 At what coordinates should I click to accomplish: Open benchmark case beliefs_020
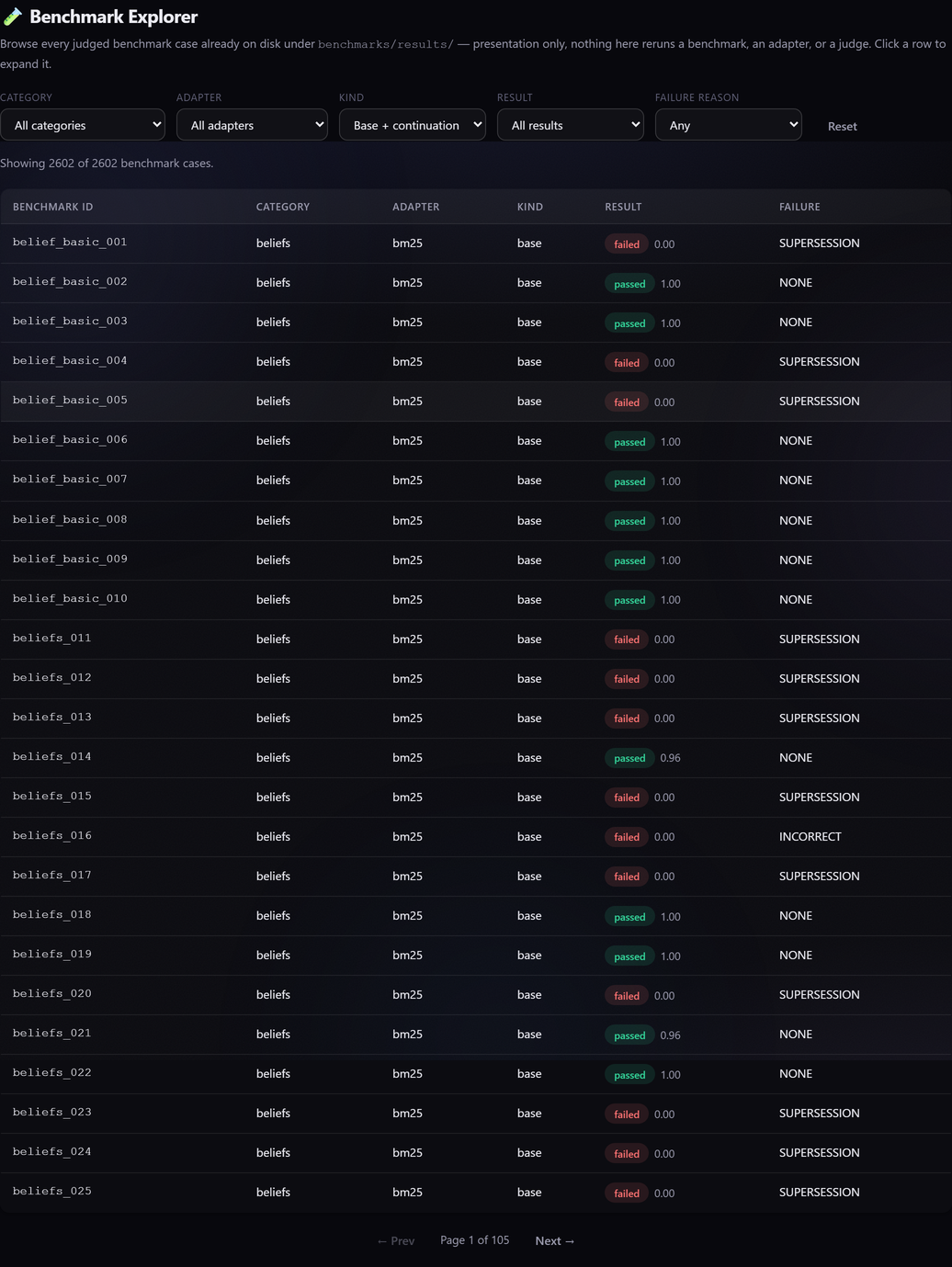(476, 994)
